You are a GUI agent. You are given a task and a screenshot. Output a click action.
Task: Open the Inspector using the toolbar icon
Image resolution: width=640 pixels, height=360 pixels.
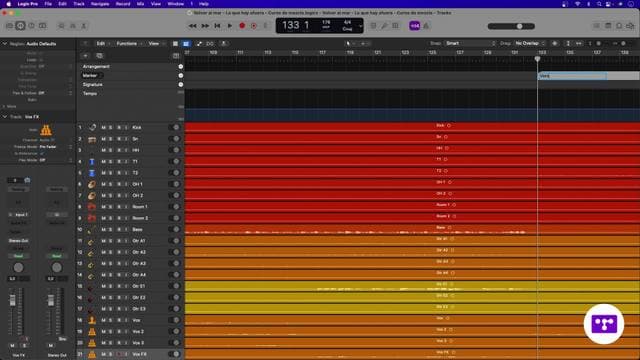click(20, 26)
